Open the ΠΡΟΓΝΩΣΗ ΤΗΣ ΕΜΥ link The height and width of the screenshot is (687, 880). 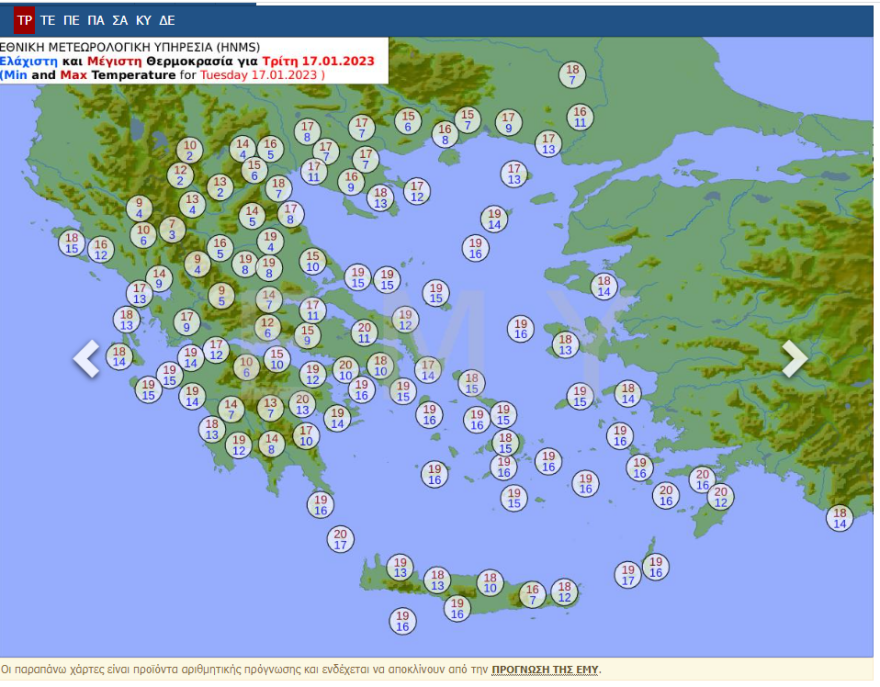click(546, 670)
